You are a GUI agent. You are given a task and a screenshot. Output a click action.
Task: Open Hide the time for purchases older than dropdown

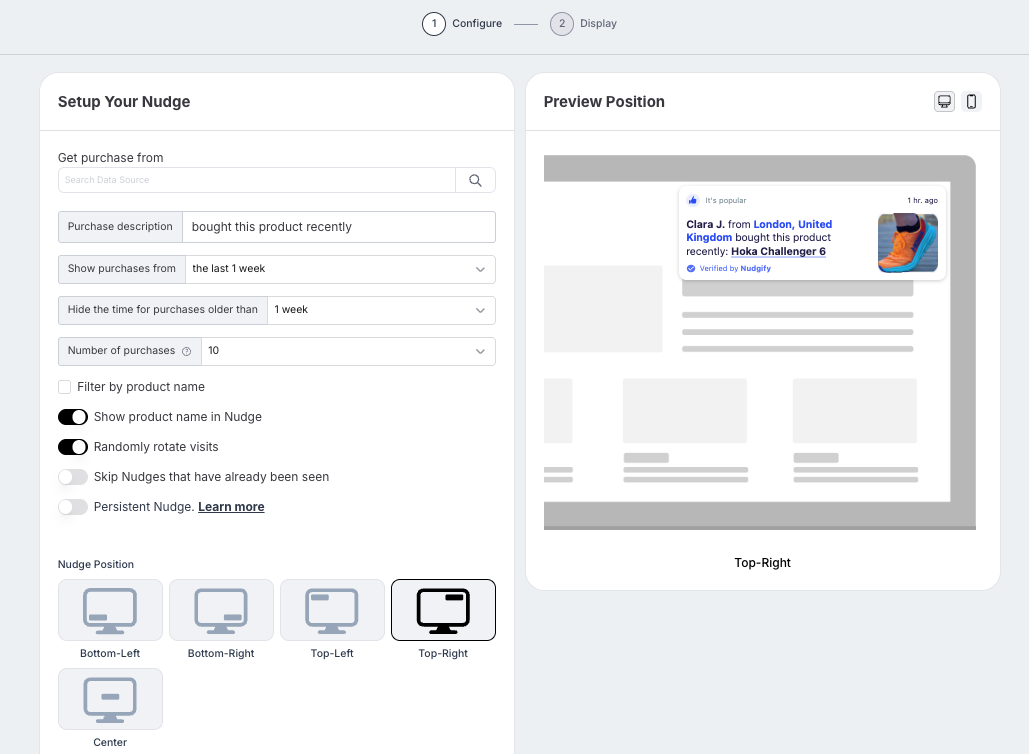coord(381,310)
